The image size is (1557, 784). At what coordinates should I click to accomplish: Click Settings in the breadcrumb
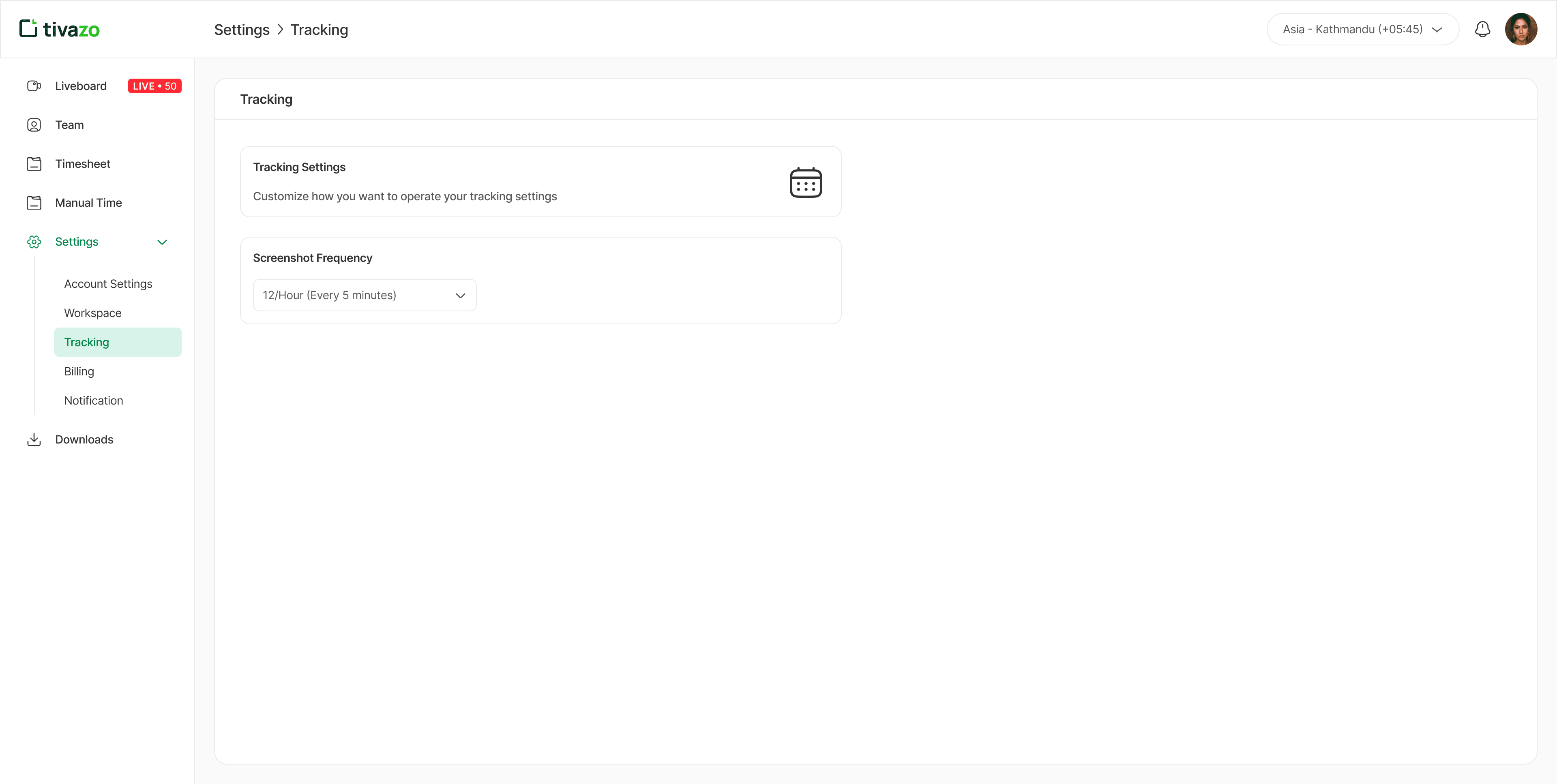tap(242, 30)
